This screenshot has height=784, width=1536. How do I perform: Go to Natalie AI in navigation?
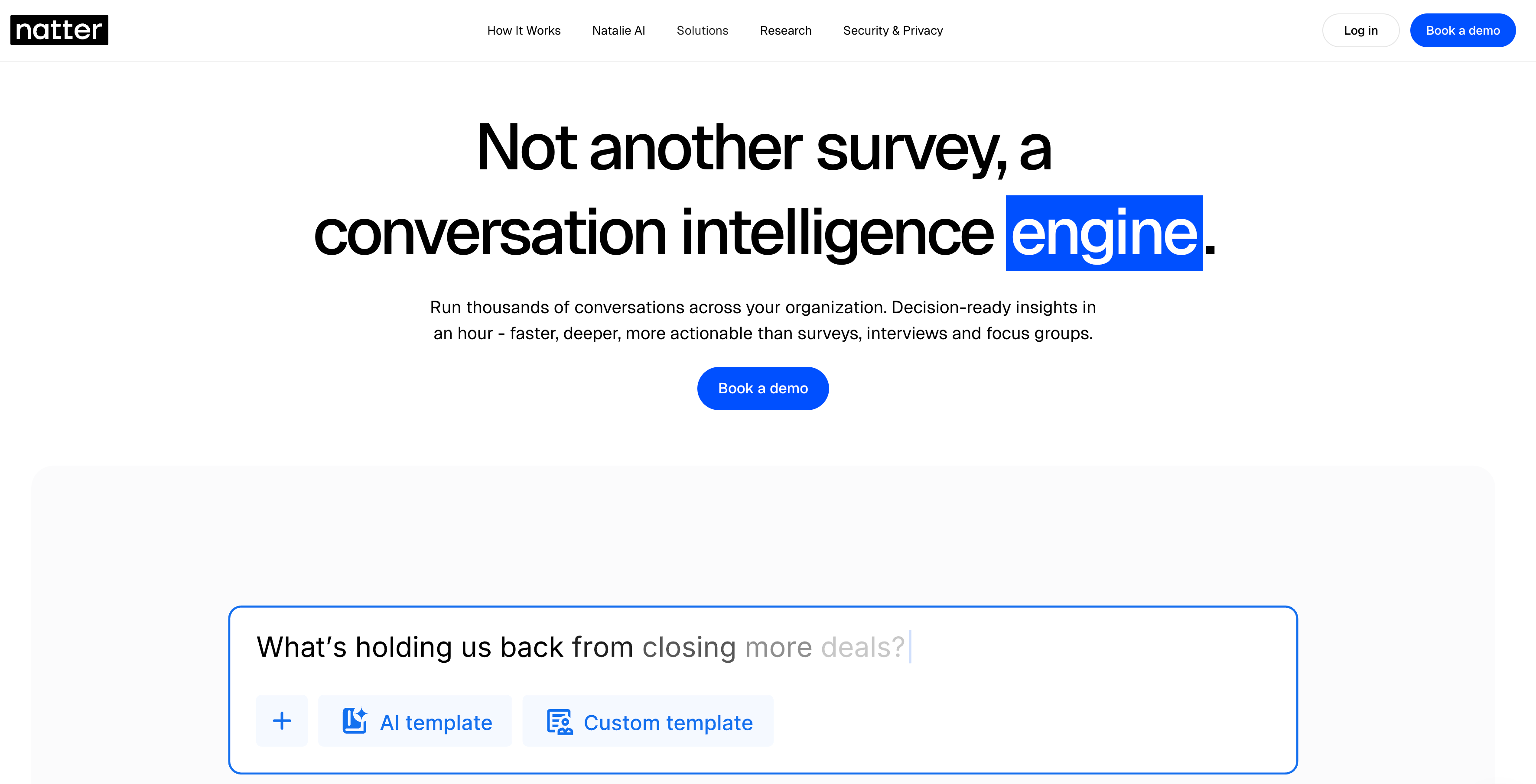coord(618,30)
